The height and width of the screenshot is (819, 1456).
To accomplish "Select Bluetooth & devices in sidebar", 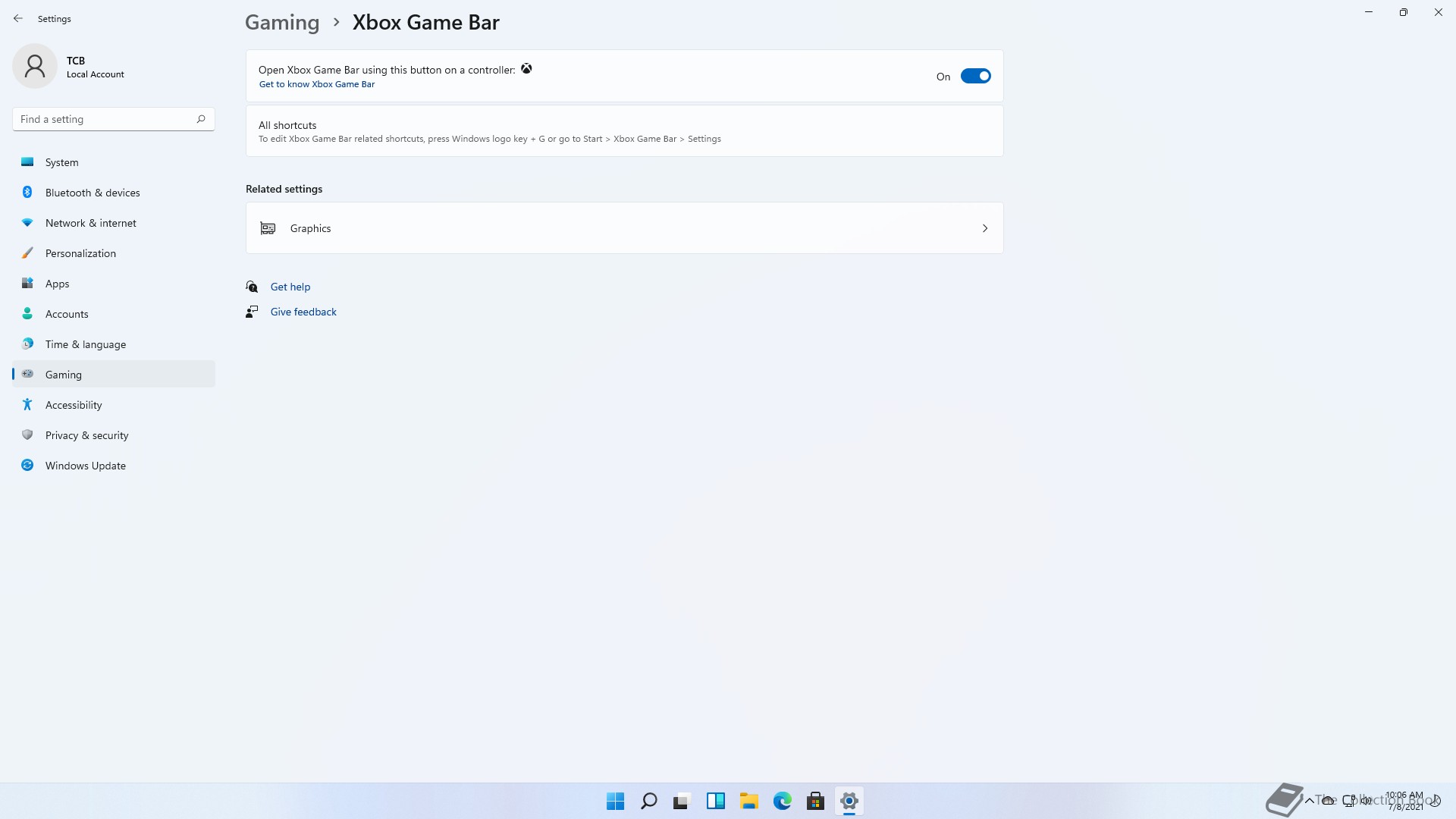I will [114, 193].
